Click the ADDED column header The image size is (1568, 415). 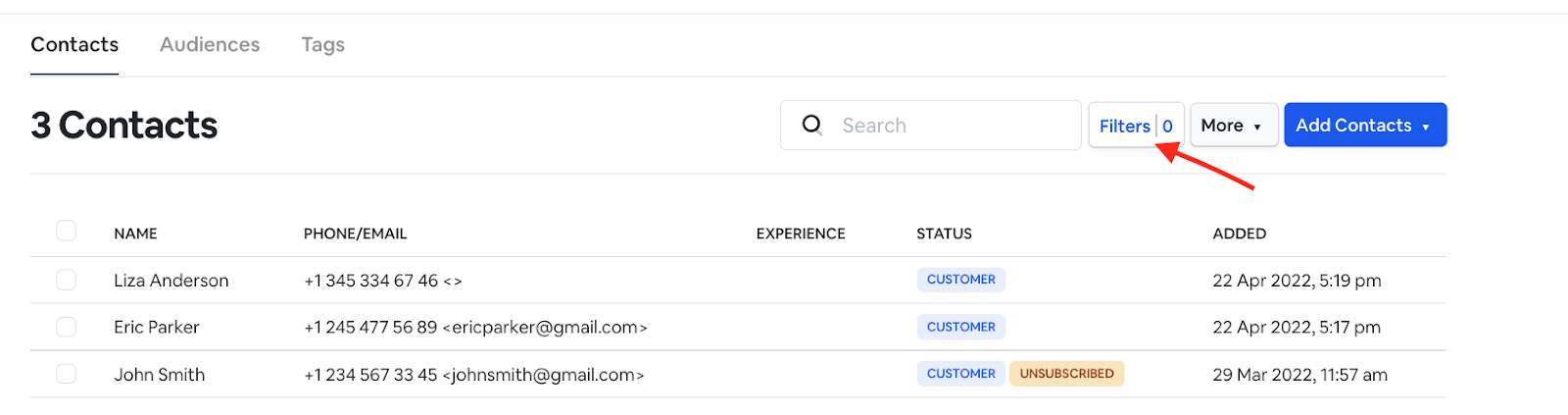pyautogui.click(x=1239, y=233)
